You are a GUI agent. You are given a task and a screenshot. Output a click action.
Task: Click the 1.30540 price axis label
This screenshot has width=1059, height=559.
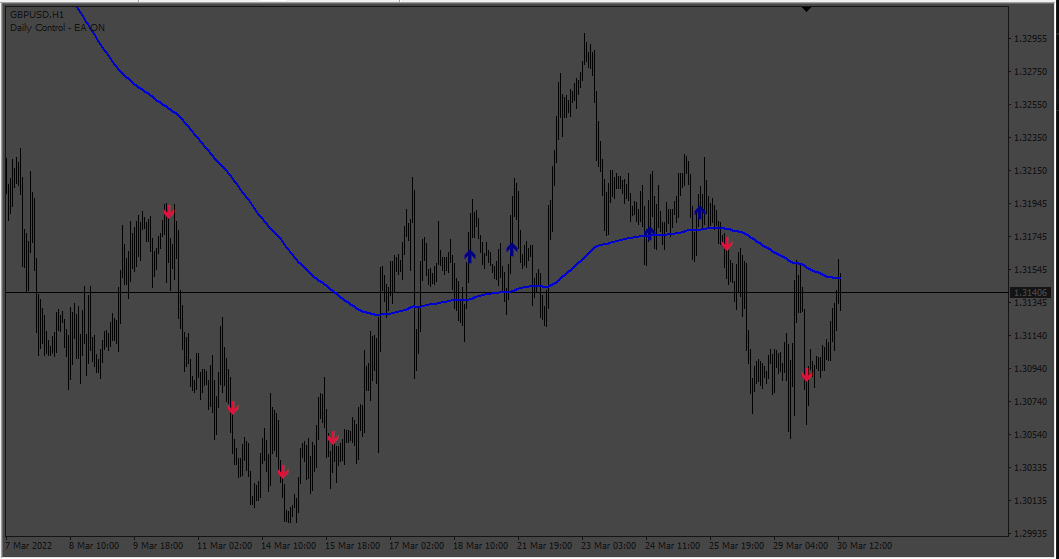pos(1031,435)
